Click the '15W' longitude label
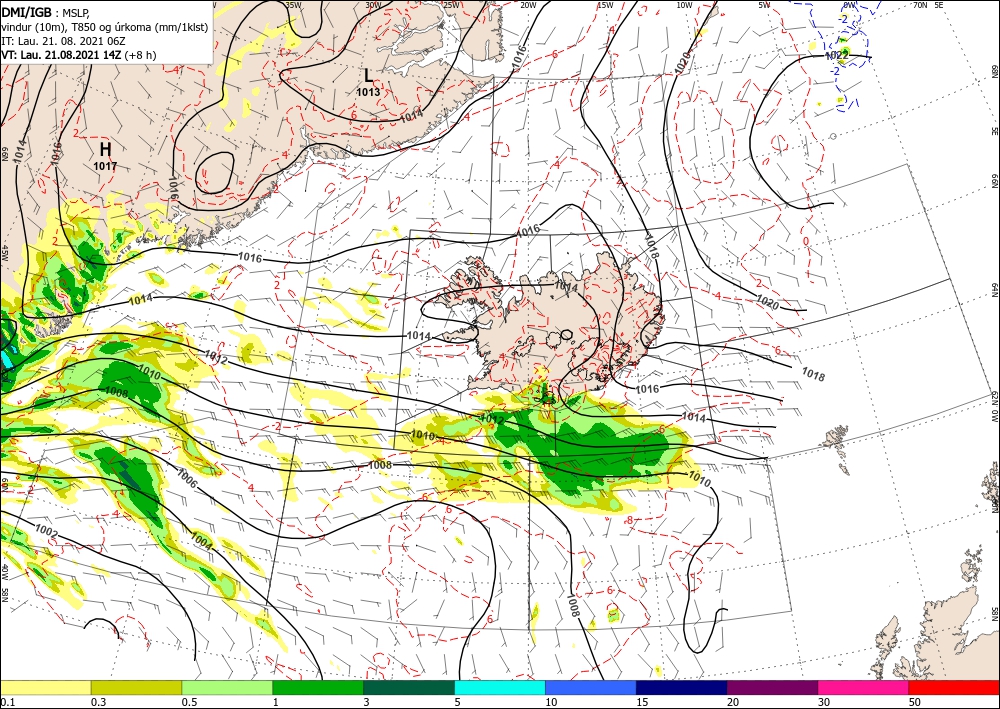The width and height of the screenshot is (1000, 709). click(x=605, y=5)
